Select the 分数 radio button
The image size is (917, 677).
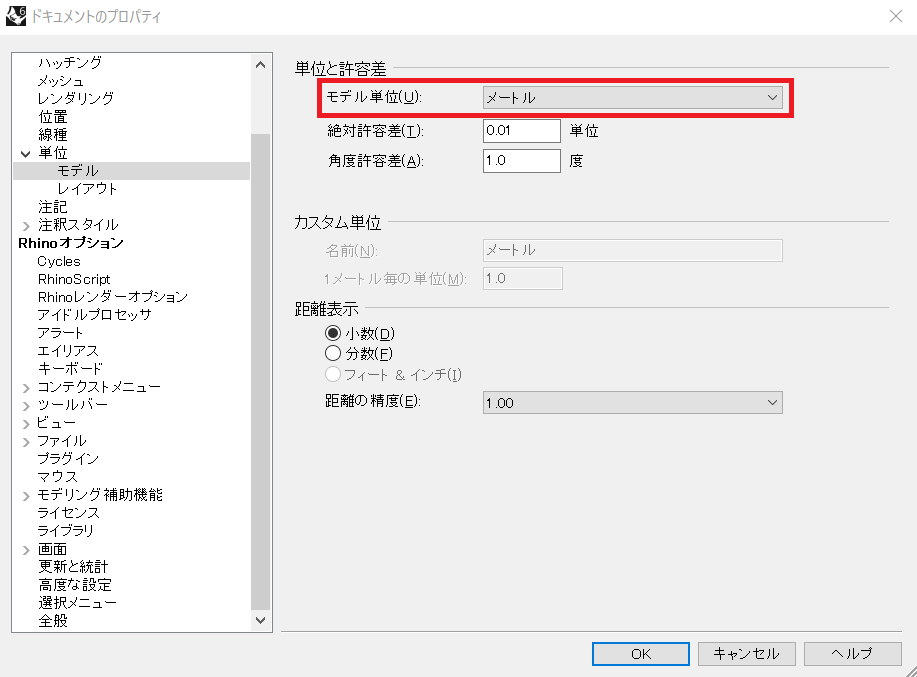pos(333,353)
